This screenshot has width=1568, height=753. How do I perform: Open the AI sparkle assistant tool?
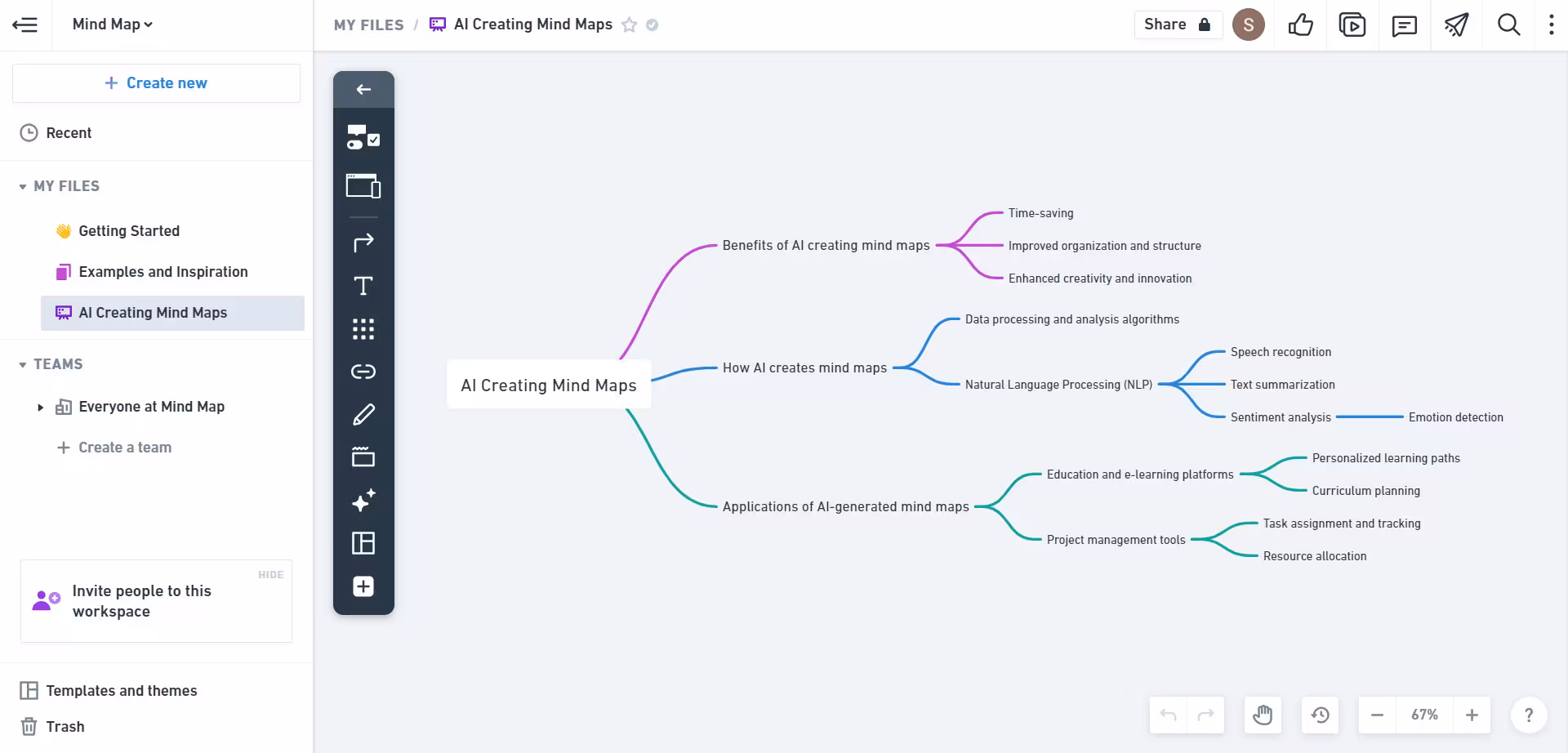(x=363, y=500)
